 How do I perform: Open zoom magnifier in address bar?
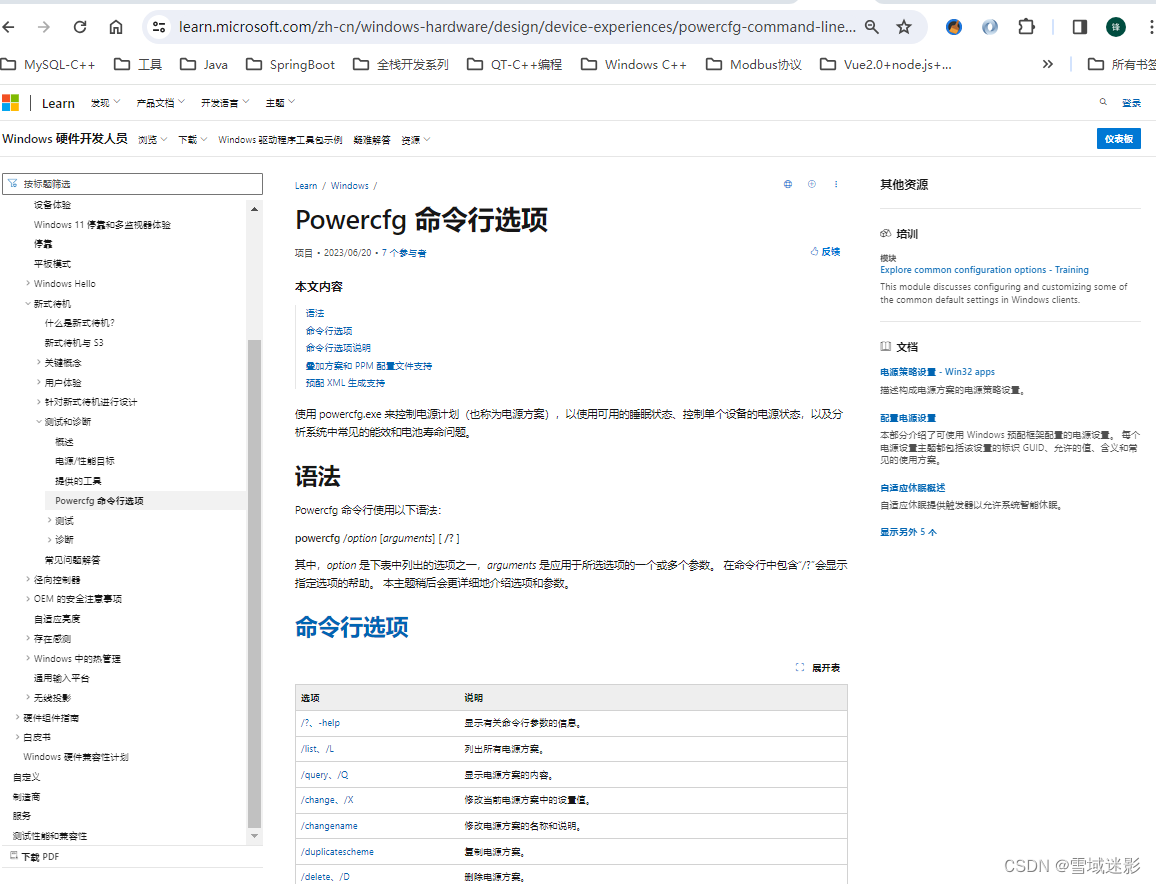[871, 27]
